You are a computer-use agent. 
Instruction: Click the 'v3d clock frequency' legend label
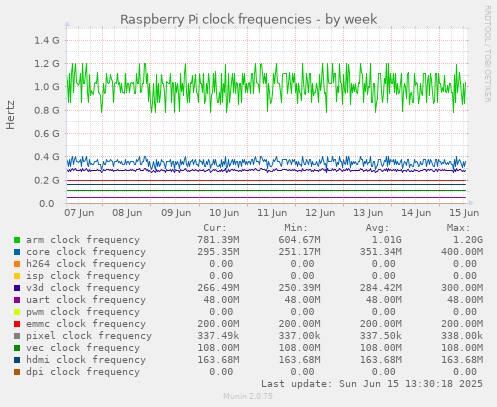(83, 288)
